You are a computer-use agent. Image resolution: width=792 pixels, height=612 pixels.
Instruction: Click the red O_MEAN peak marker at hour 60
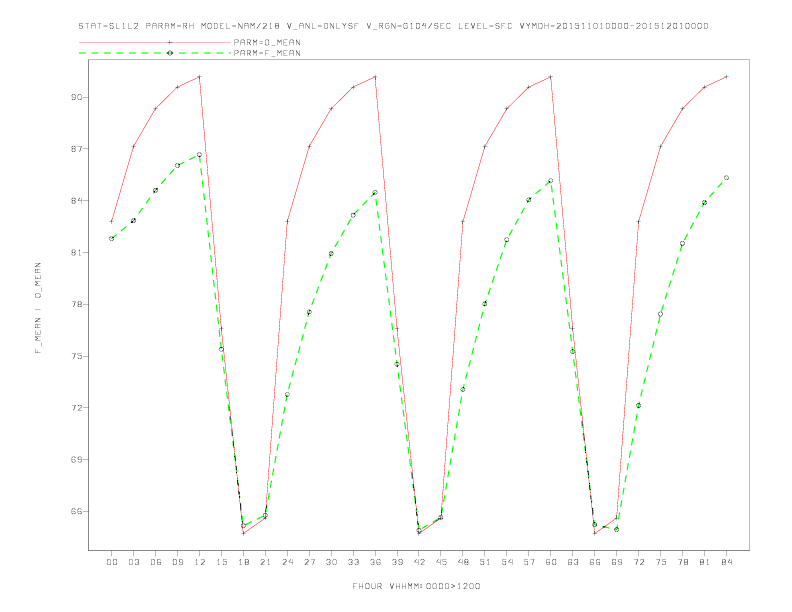[x=551, y=77]
